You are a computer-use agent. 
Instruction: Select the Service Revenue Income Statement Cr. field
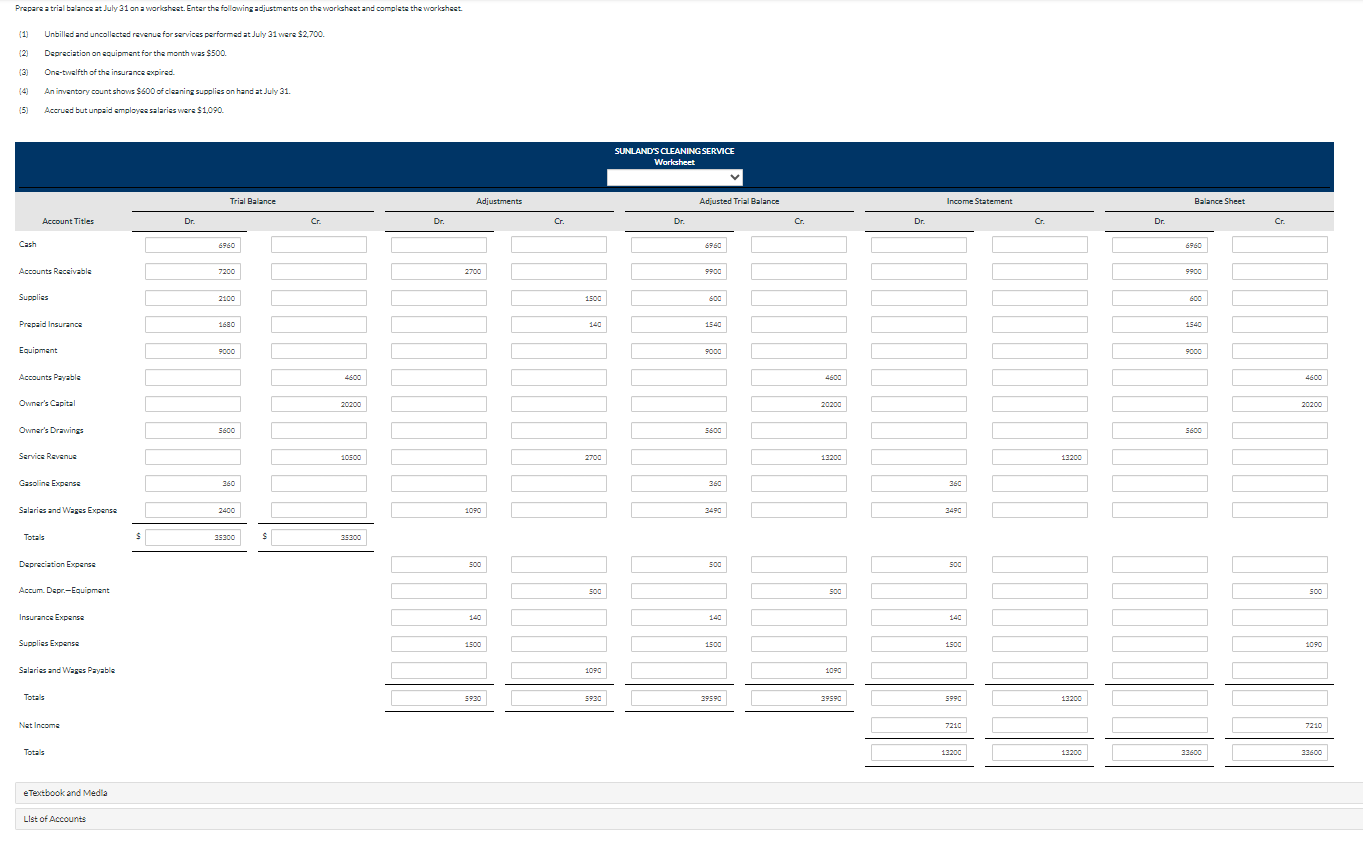click(x=1038, y=456)
